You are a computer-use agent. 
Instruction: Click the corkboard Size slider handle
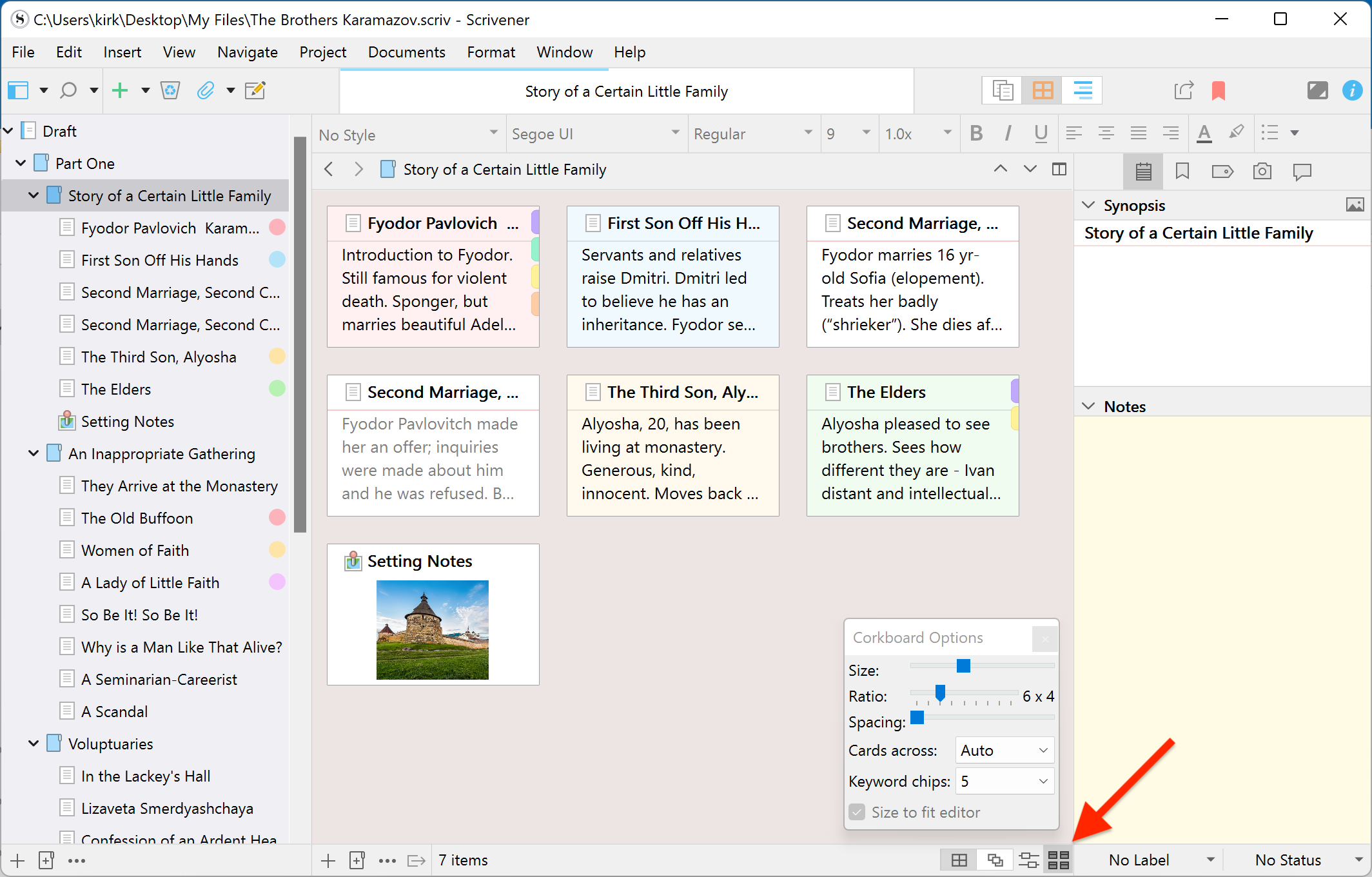(x=963, y=665)
